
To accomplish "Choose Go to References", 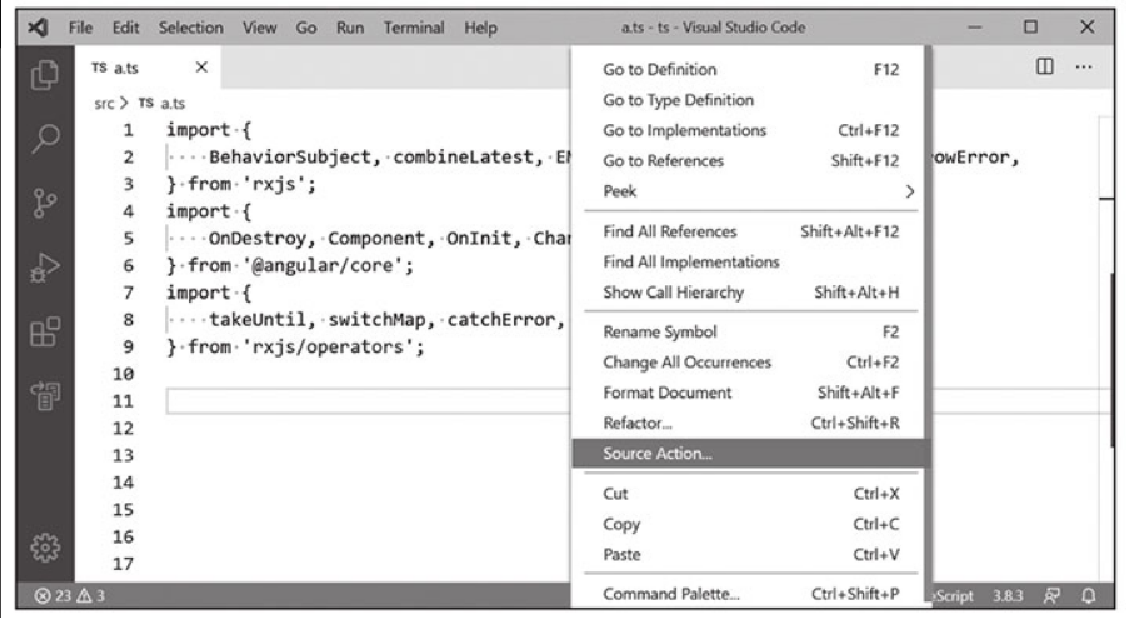I will coord(750,161).
